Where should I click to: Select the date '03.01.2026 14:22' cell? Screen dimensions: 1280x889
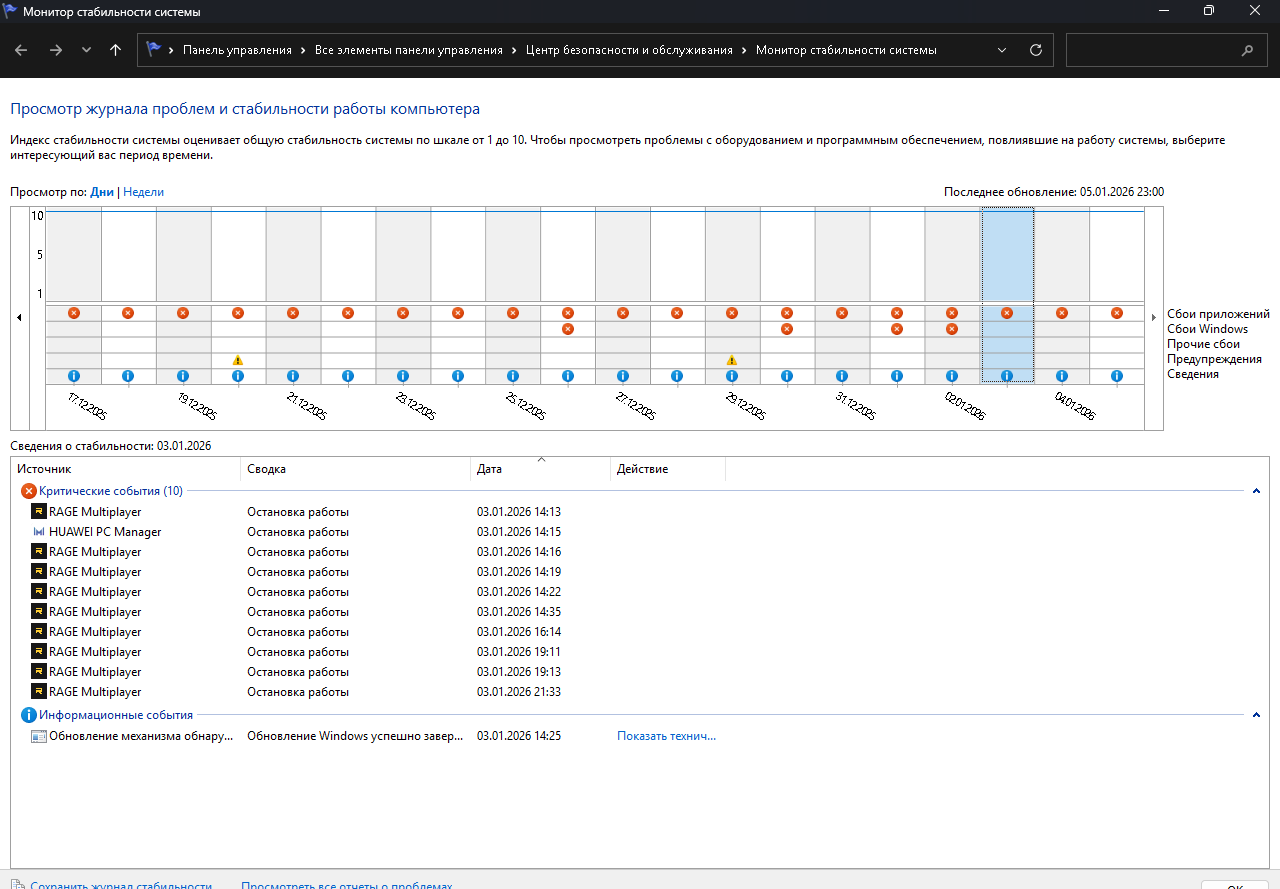(x=519, y=592)
